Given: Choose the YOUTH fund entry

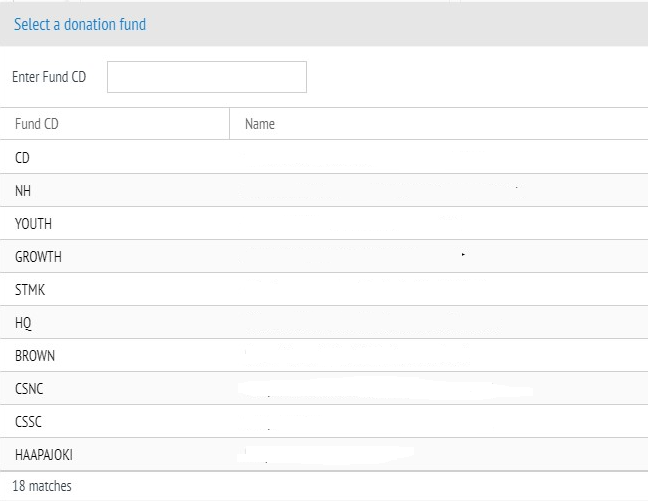Looking at the screenshot, I should [324, 223].
